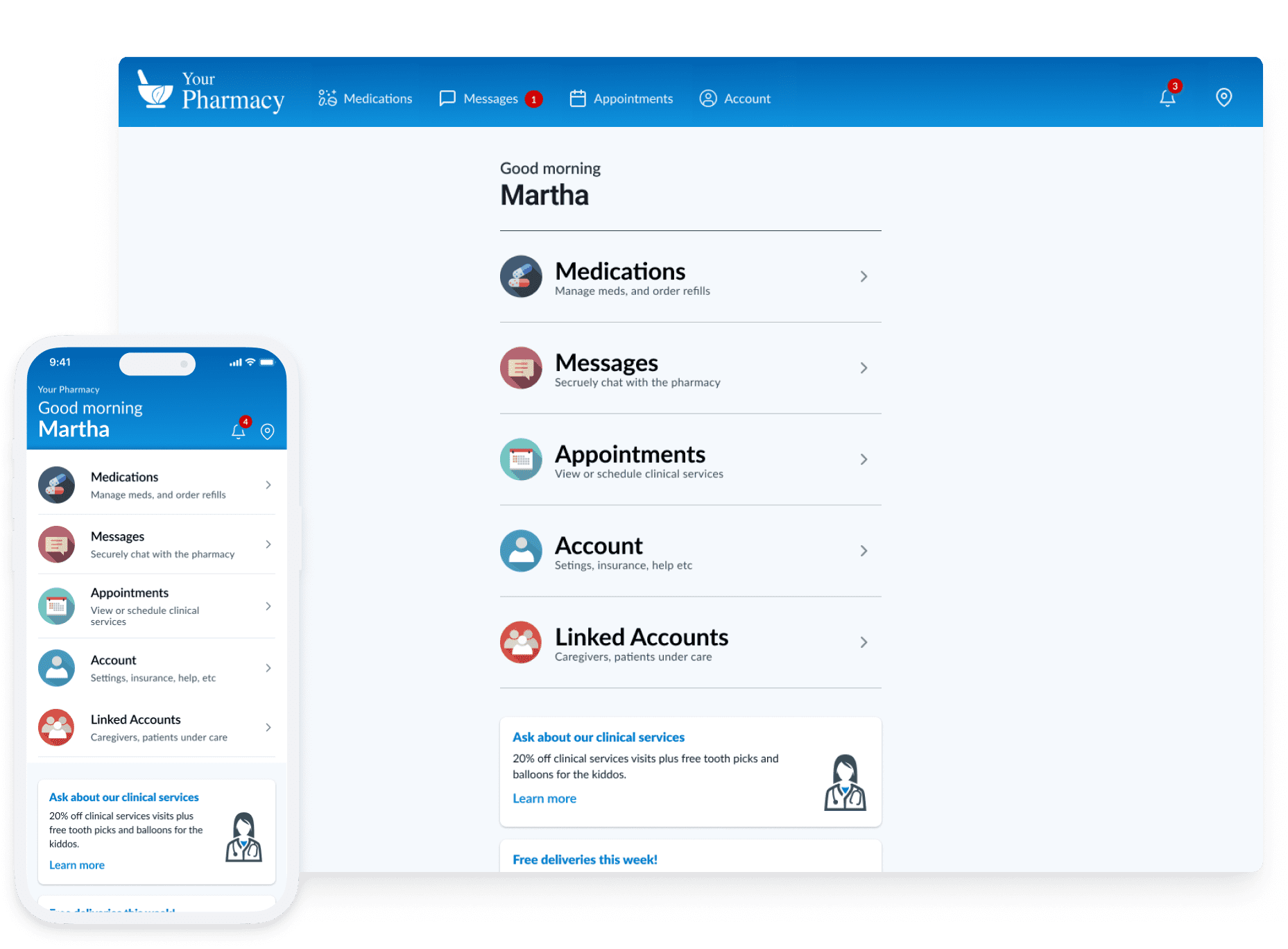The height and width of the screenshot is (949, 1288).
Task: Open the Free deliveries this week card
Action: coord(585,860)
